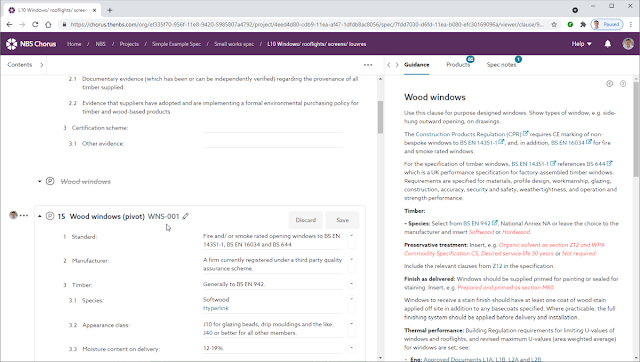Open the Standard value dropdown
The image size is (640, 362).
[351, 240]
